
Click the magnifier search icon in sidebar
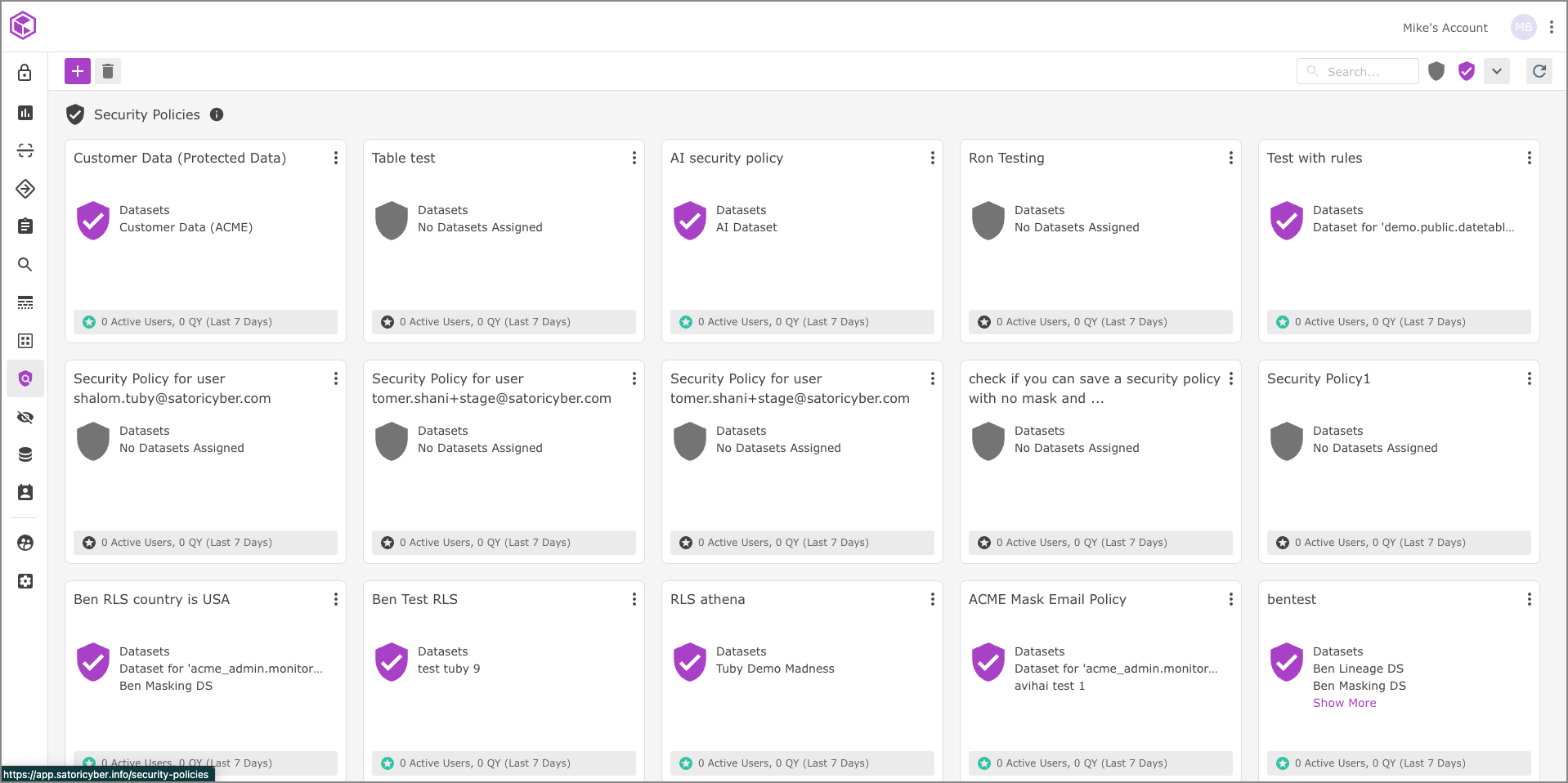pos(25,265)
